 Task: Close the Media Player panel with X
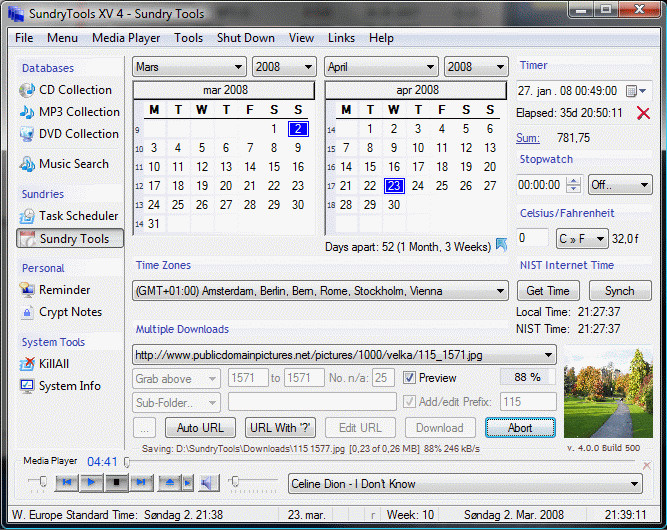coord(647,466)
